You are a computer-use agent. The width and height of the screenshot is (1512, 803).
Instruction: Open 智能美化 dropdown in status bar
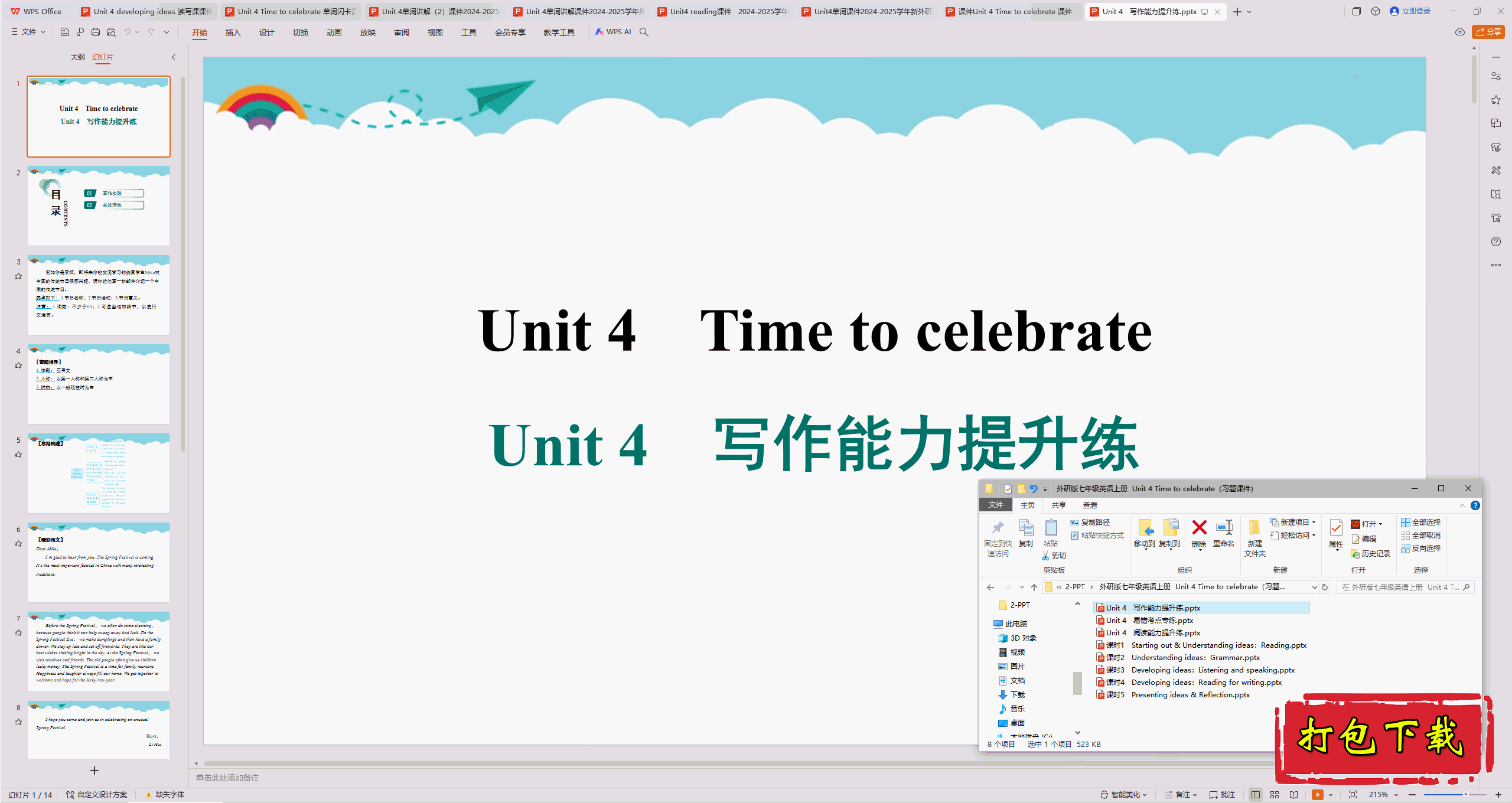(x=1123, y=795)
